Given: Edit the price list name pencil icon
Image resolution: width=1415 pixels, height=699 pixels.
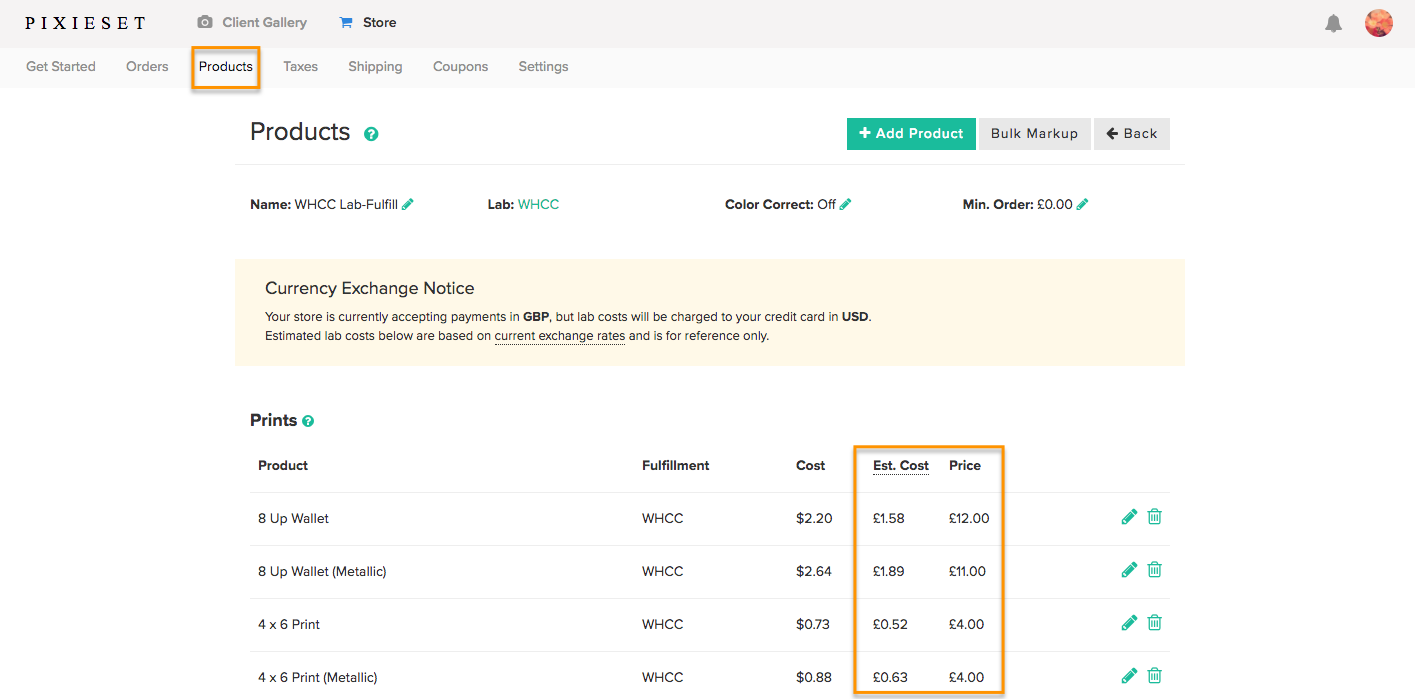Looking at the screenshot, I should pyautogui.click(x=408, y=204).
